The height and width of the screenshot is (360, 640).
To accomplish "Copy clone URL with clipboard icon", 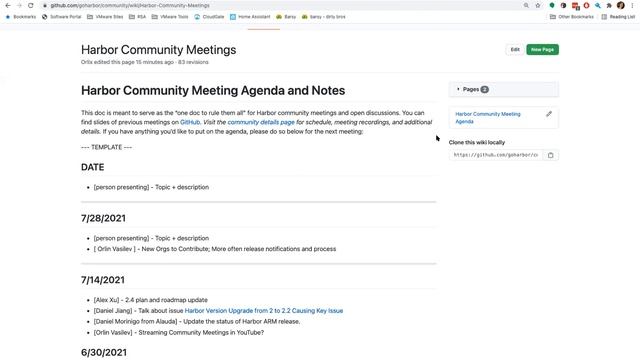I will pos(551,155).
